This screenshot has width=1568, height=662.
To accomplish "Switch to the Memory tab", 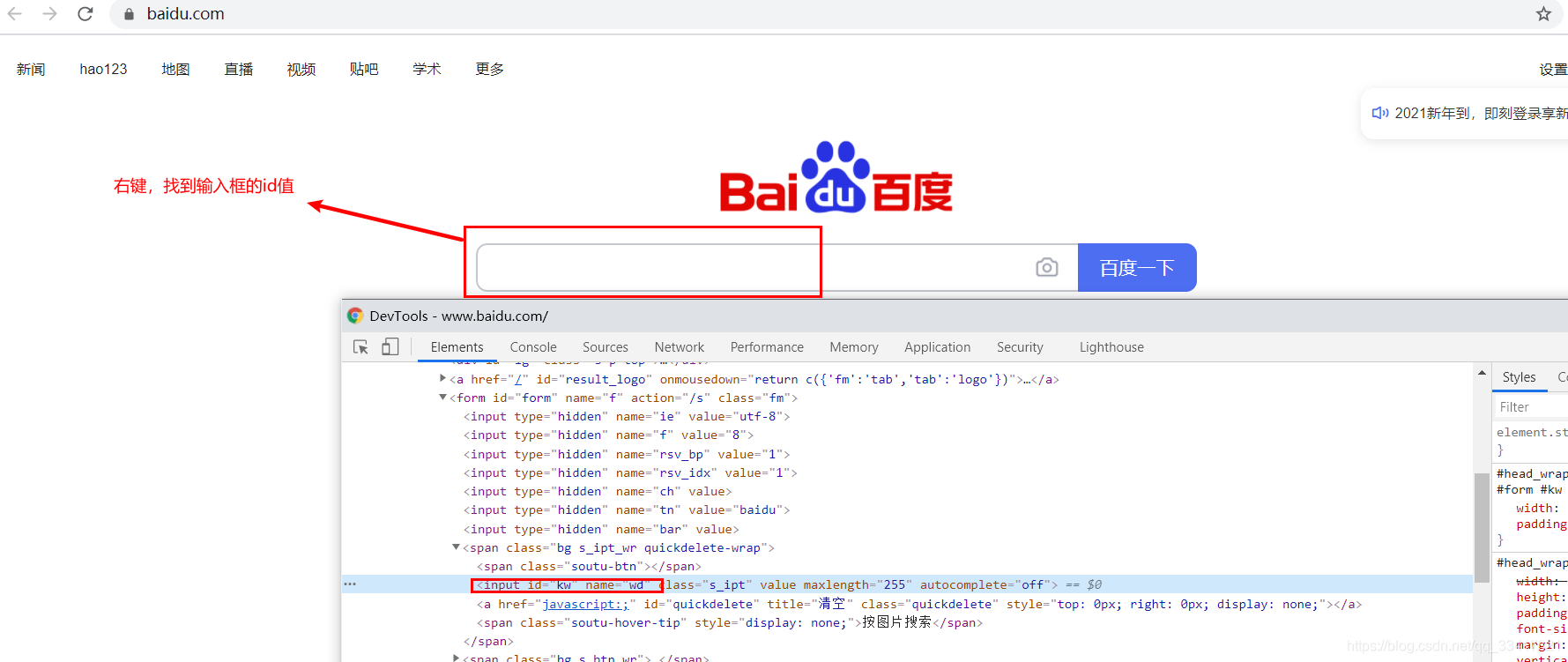I will pyautogui.click(x=854, y=347).
